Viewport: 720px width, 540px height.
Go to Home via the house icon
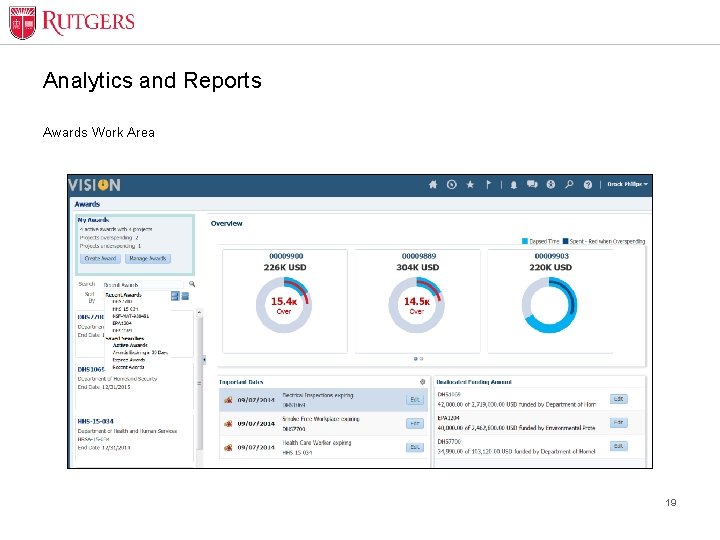(433, 185)
